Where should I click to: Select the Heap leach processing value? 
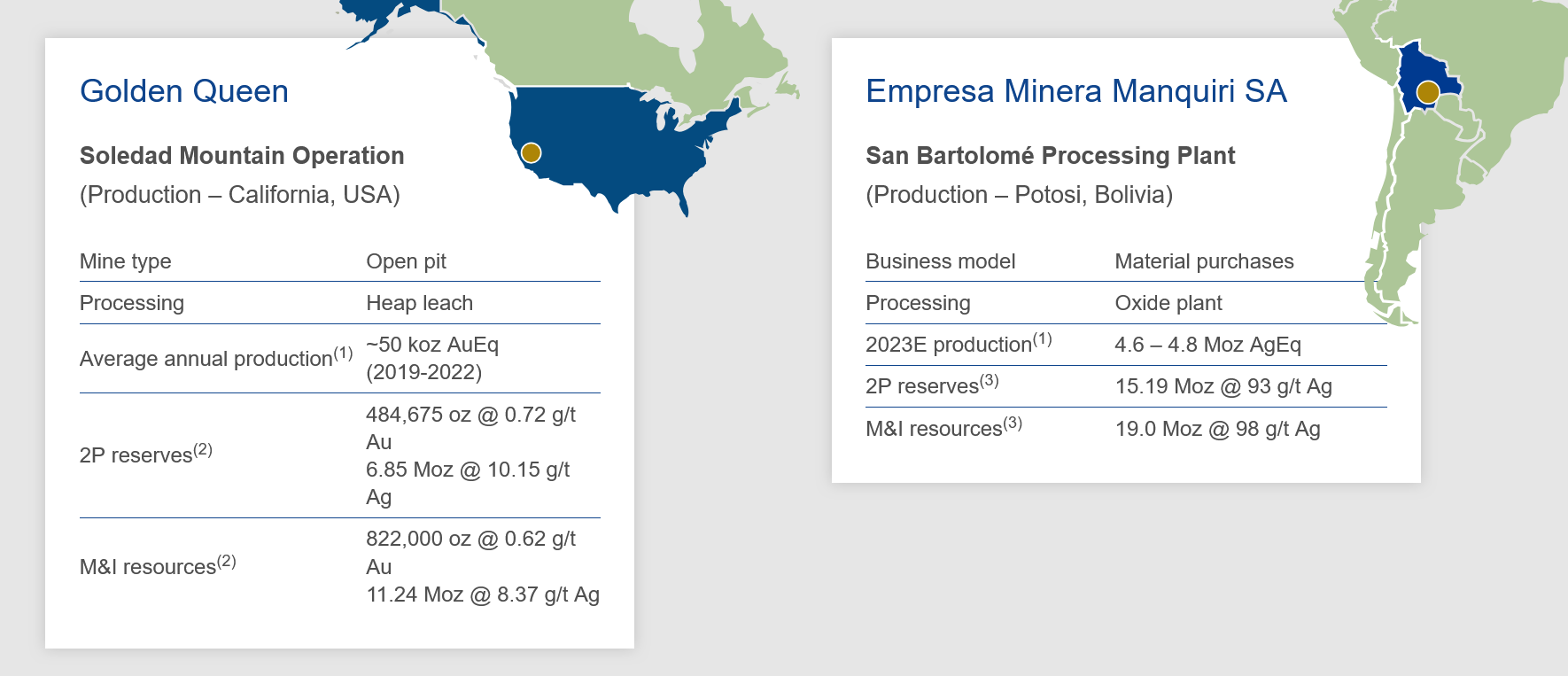pos(419,303)
